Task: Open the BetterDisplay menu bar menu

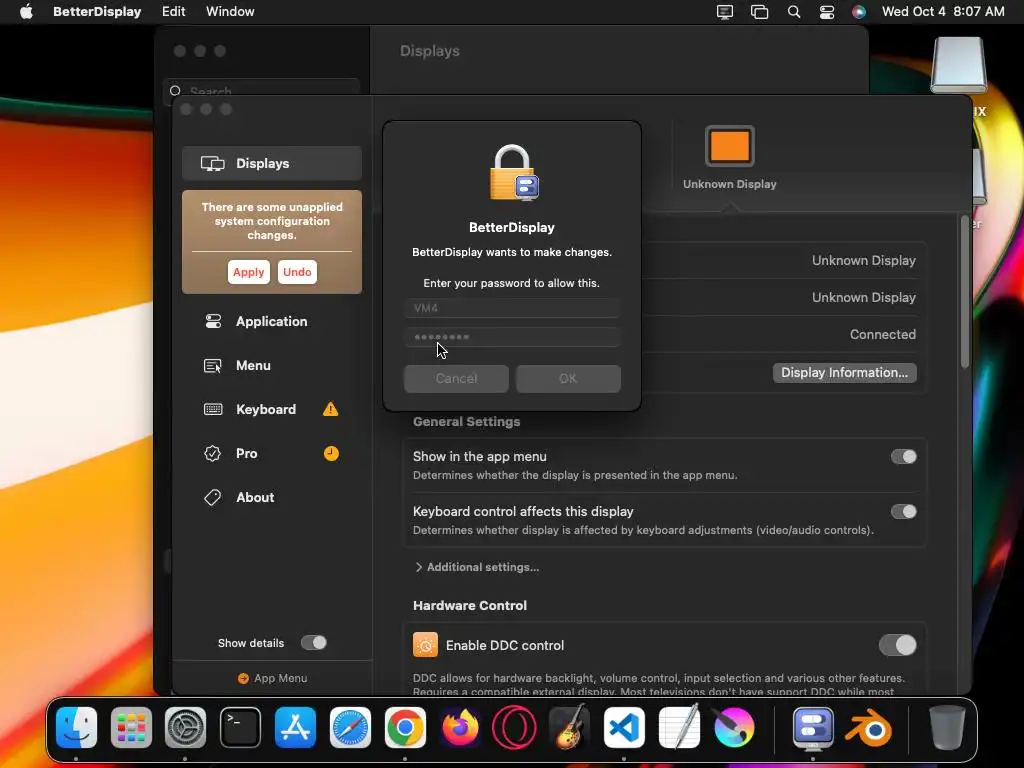Action: click(97, 12)
